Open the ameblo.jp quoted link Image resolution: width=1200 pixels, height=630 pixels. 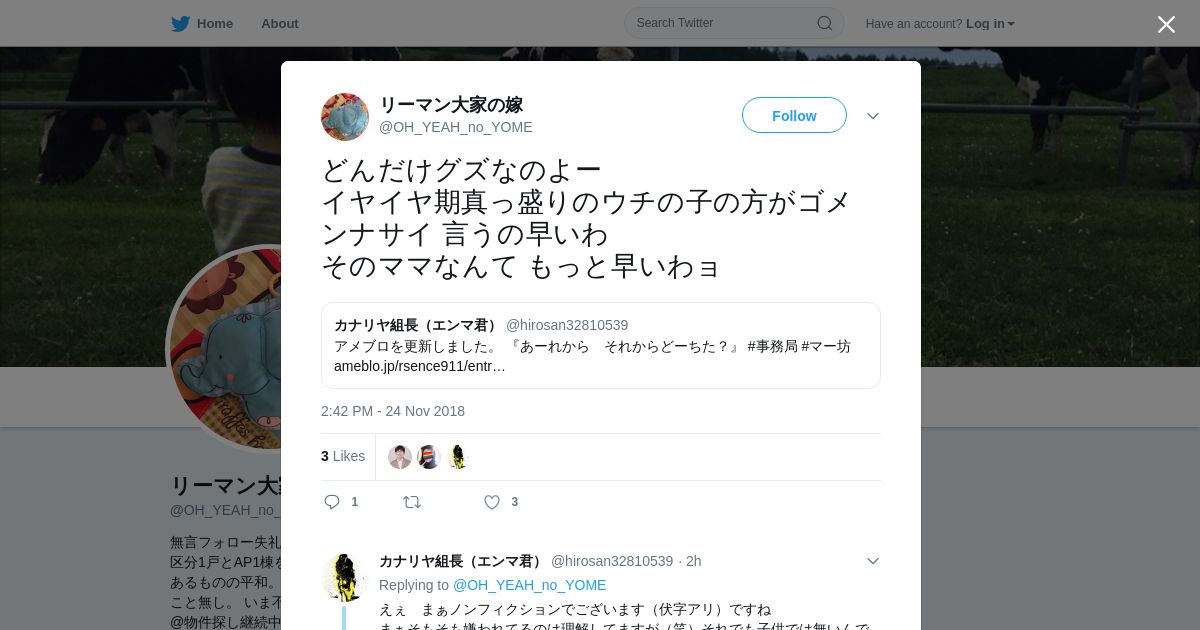click(420, 366)
